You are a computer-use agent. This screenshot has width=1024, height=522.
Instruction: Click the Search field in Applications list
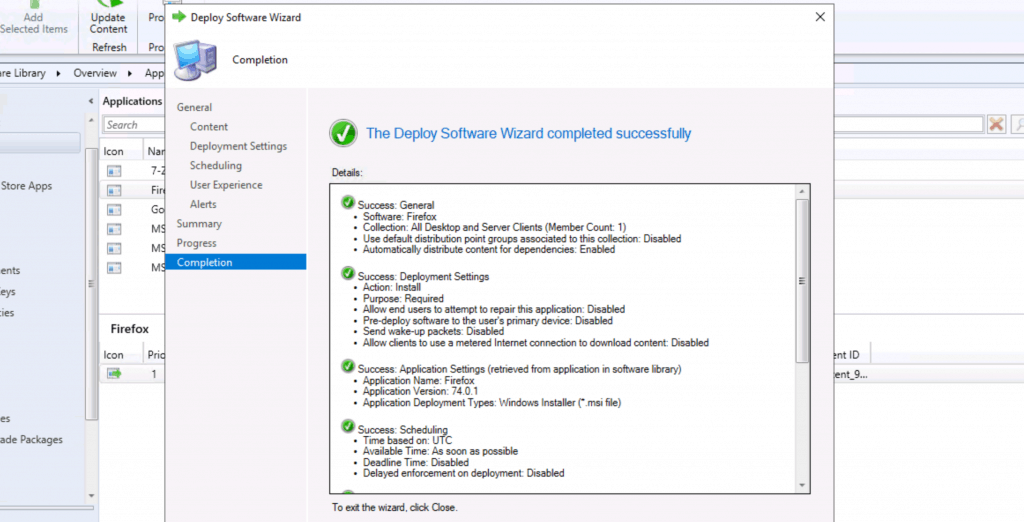click(x=134, y=125)
